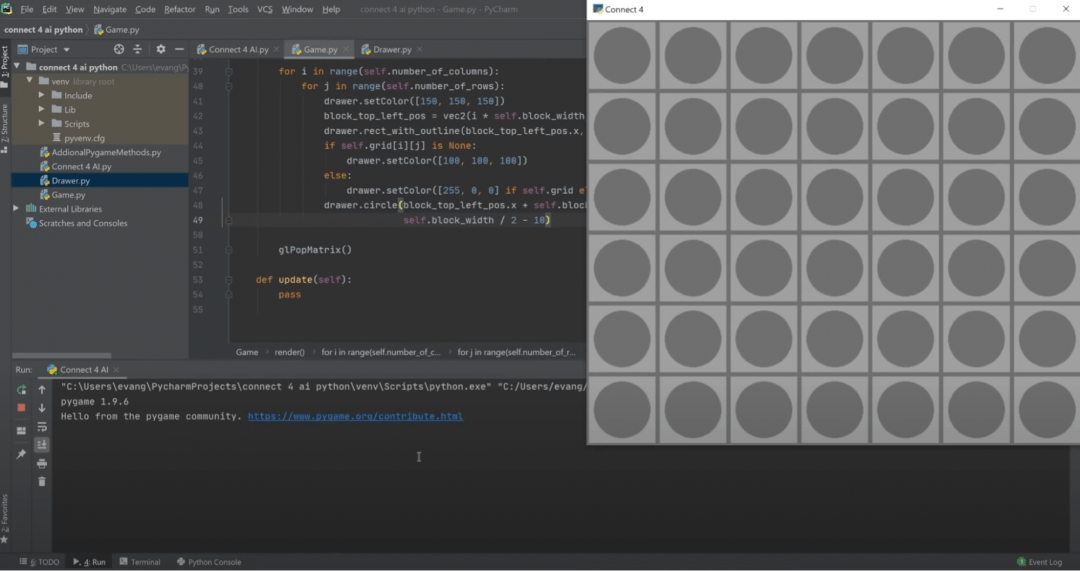The height and width of the screenshot is (571, 1080).
Task: Select Game.py in the project tree
Action: pos(68,195)
